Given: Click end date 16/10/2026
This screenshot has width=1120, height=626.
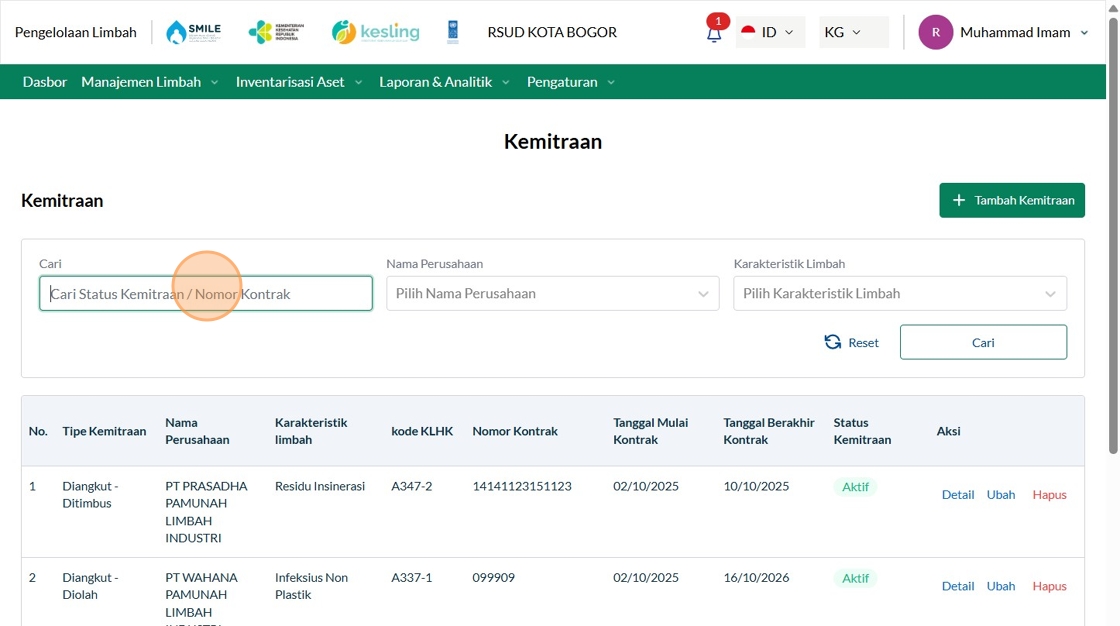Looking at the screenshot, I should (756, 577).
